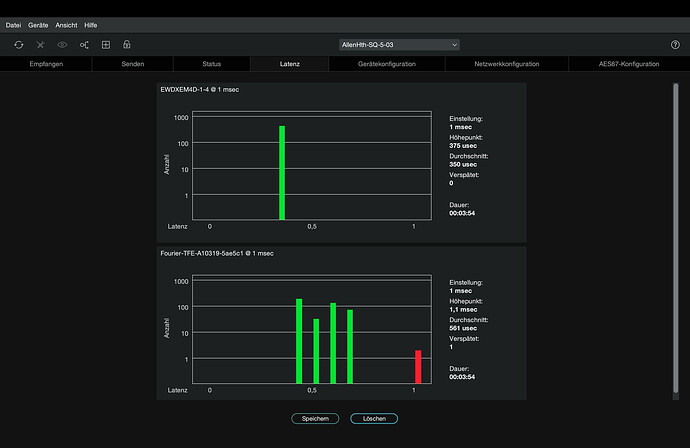Click the plus-in-square icon in toolbar
This screenshot has height=448, width=690.
(x=106, y=45)
